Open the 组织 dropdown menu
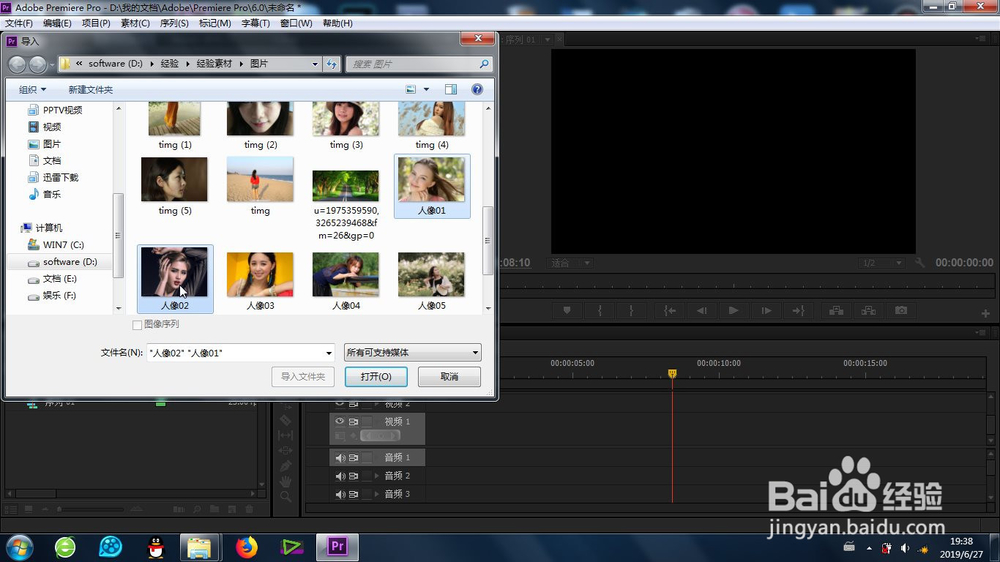The image size is (1000, 562). click(33, 89)
